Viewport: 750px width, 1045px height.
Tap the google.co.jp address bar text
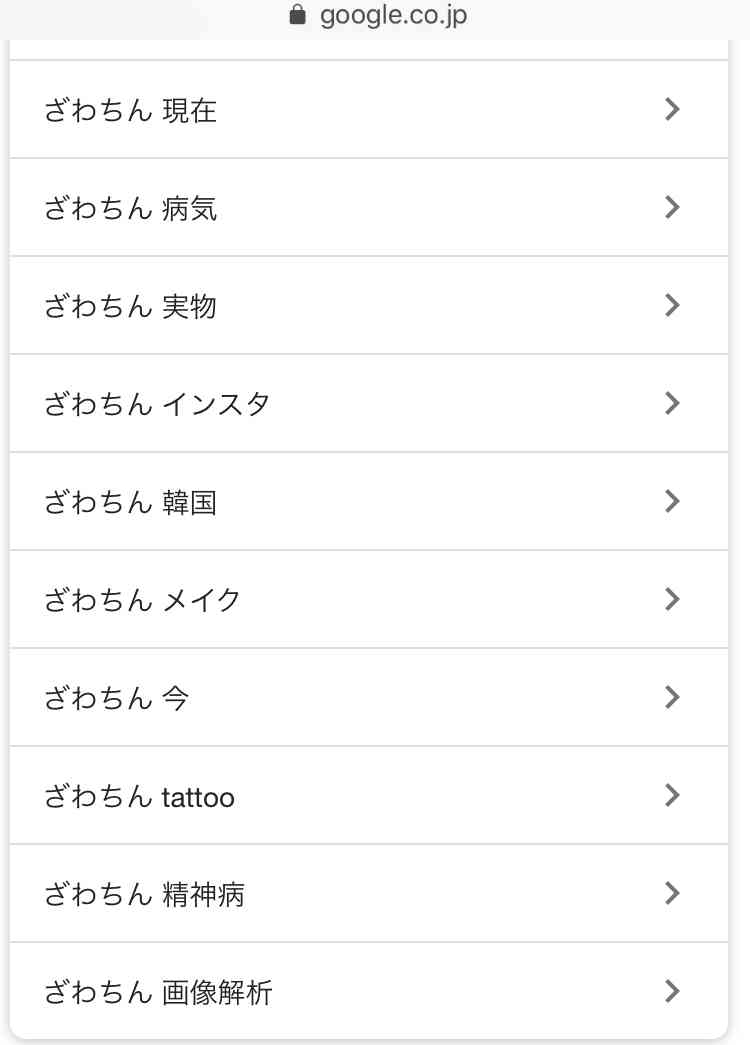tap(393, 16)
